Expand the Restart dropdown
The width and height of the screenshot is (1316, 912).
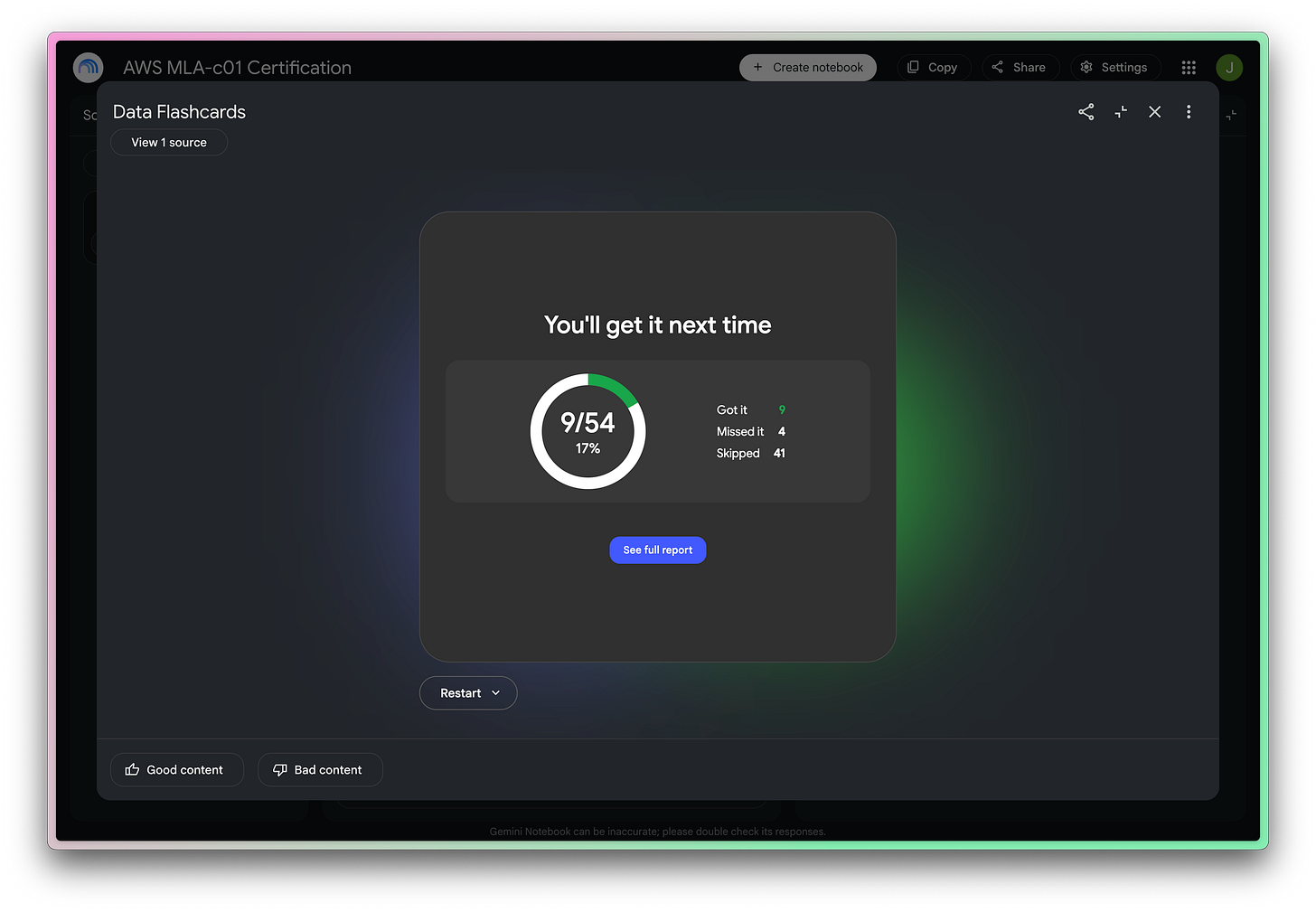point(468,693)
